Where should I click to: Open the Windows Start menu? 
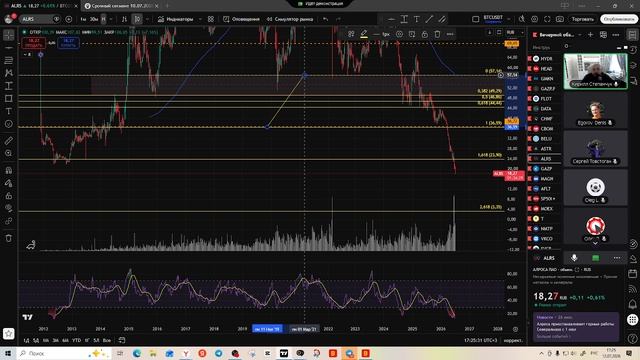tap(8, 353)
